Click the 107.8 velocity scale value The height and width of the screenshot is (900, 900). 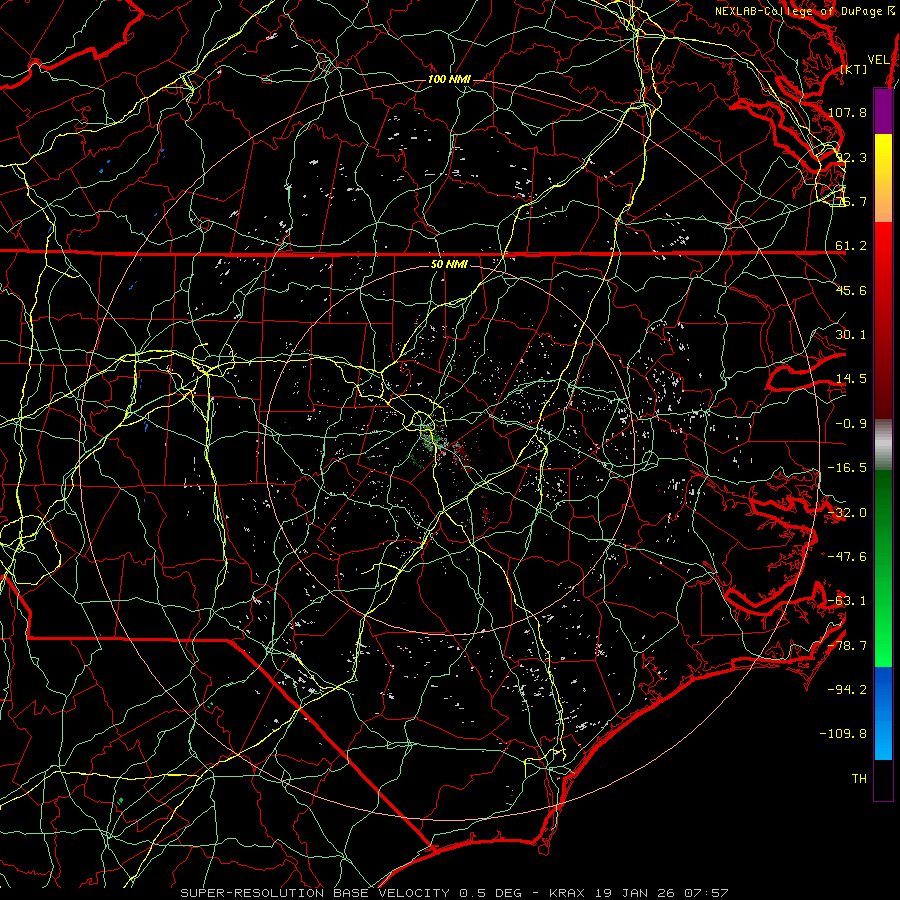point(847,112)
